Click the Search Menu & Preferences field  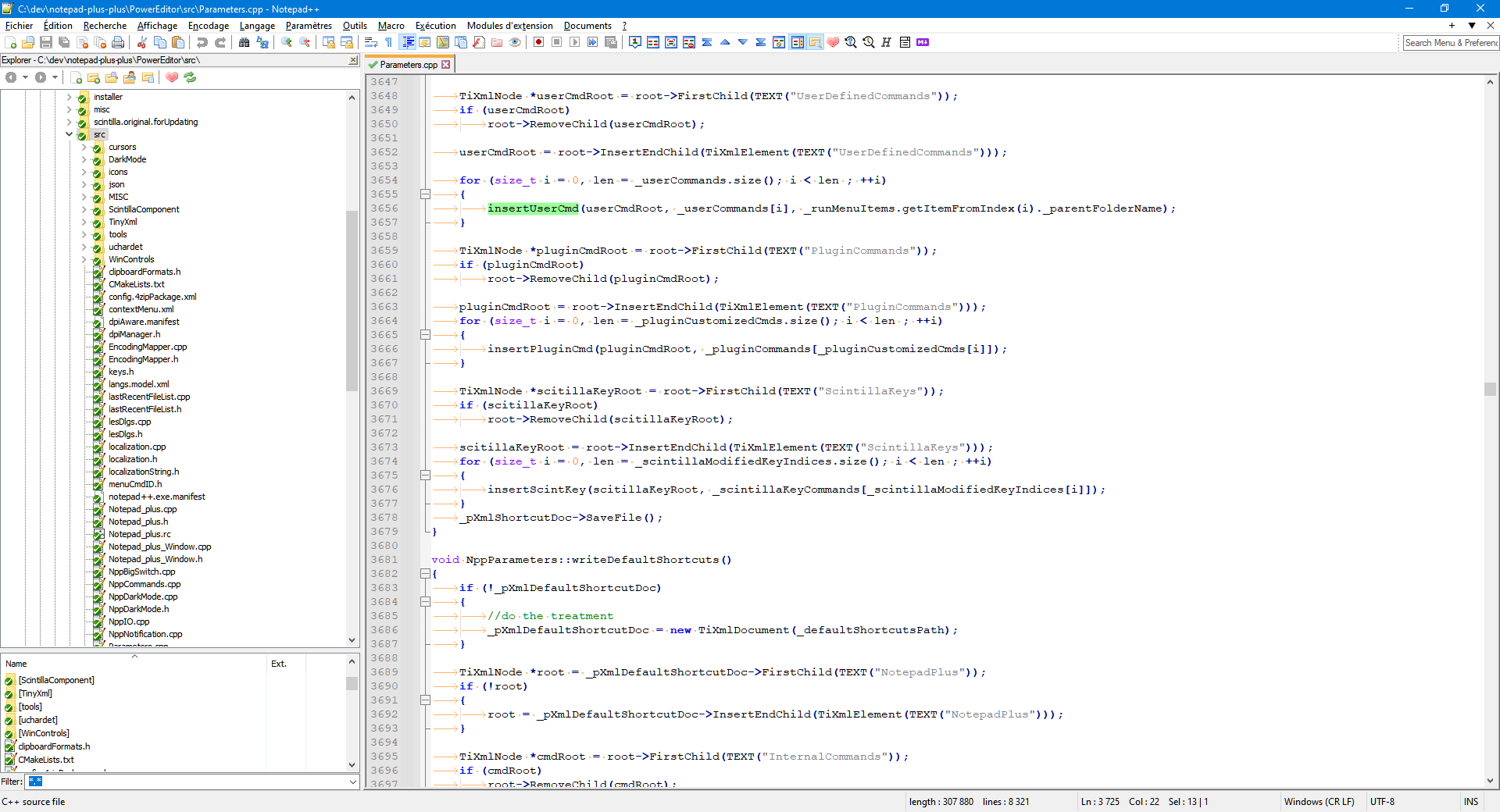coord(1451,43)
